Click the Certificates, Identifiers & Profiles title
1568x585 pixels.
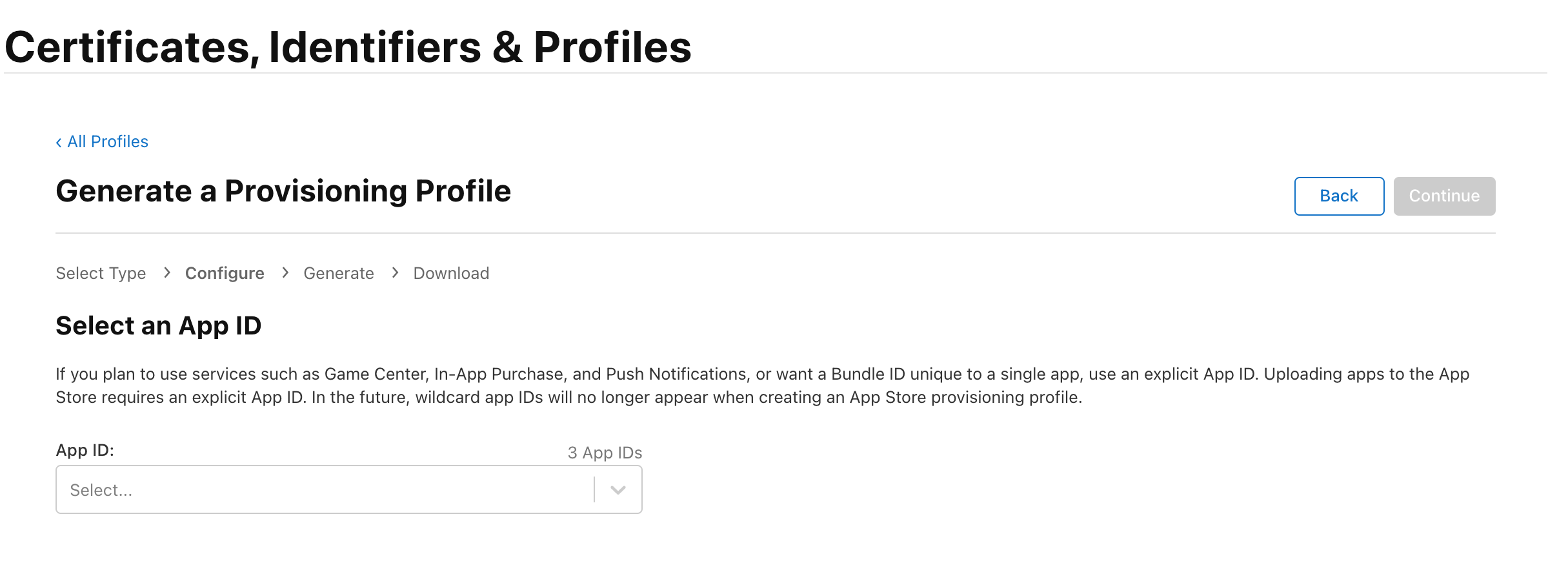(x=348, y=47)
